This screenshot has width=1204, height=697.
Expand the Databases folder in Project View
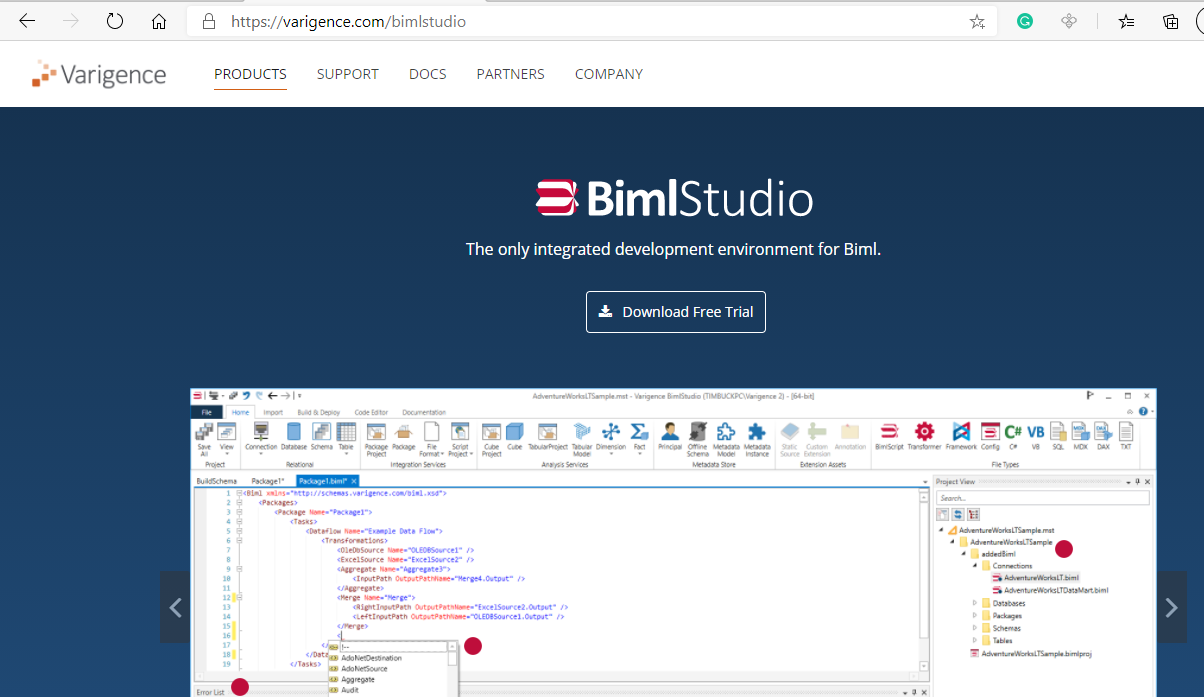[975, 603]
